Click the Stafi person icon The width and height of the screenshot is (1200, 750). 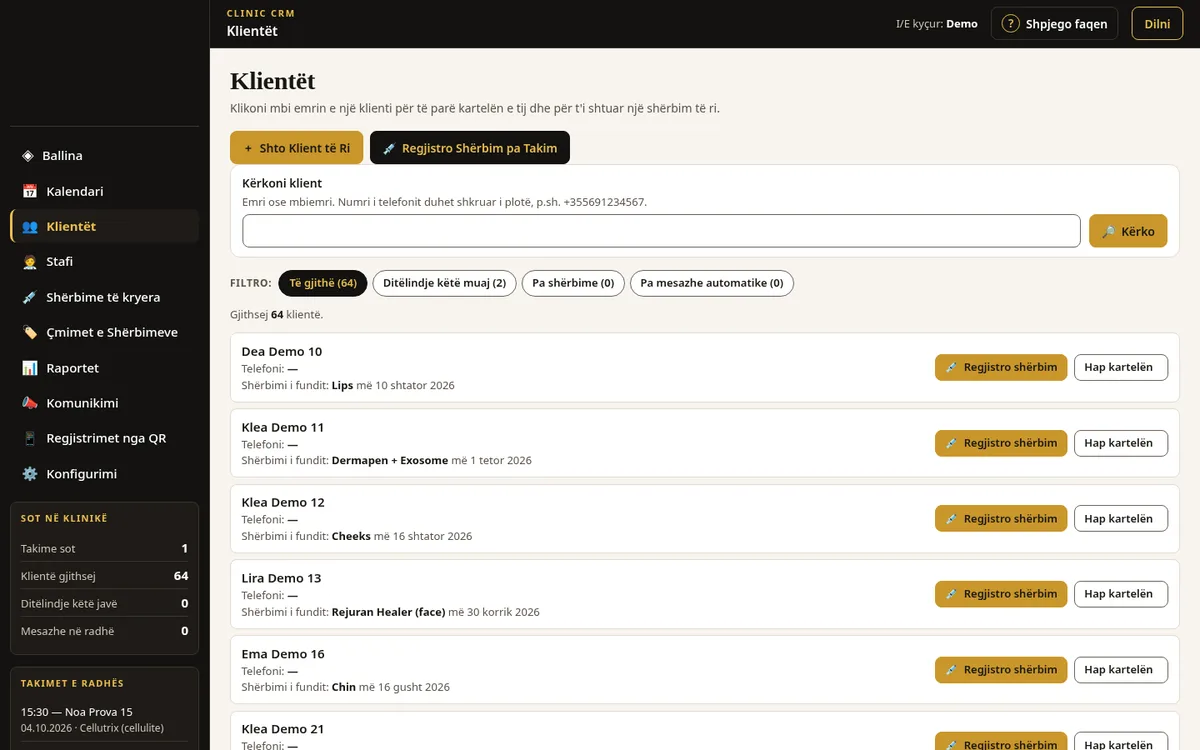pos(30,262)
